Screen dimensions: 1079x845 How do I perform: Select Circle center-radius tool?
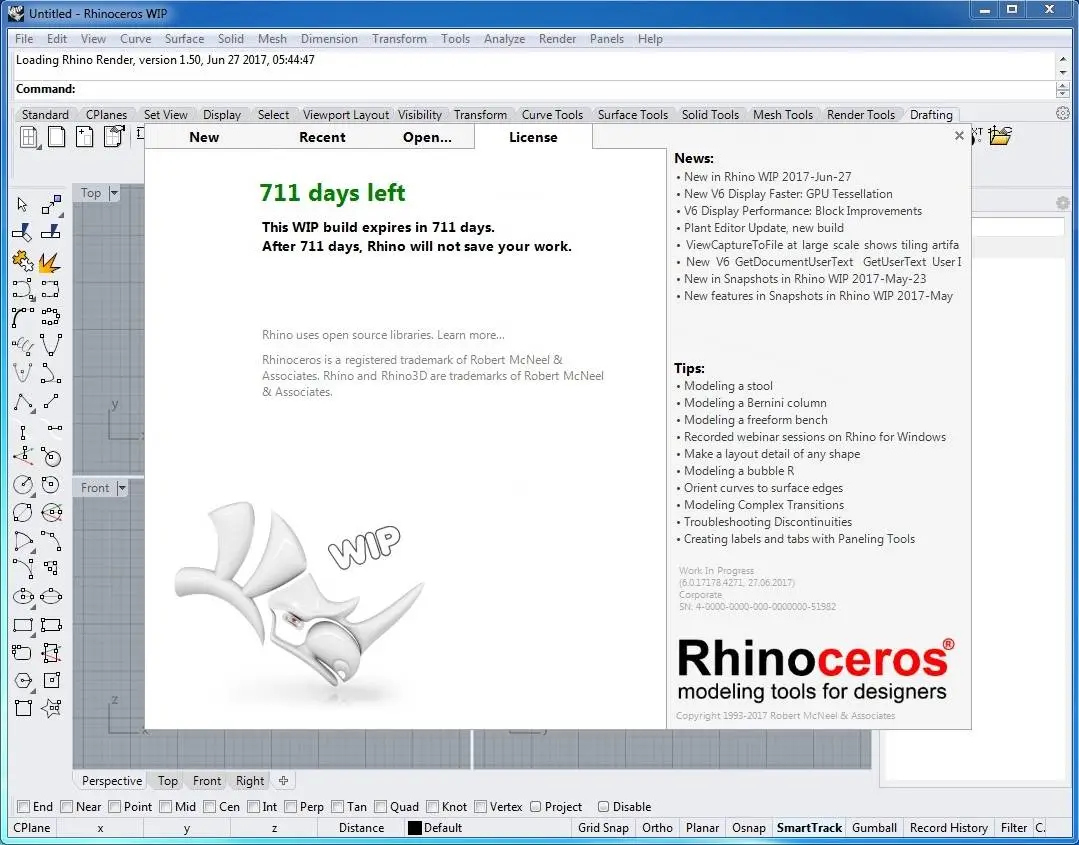tap(23, 484)
